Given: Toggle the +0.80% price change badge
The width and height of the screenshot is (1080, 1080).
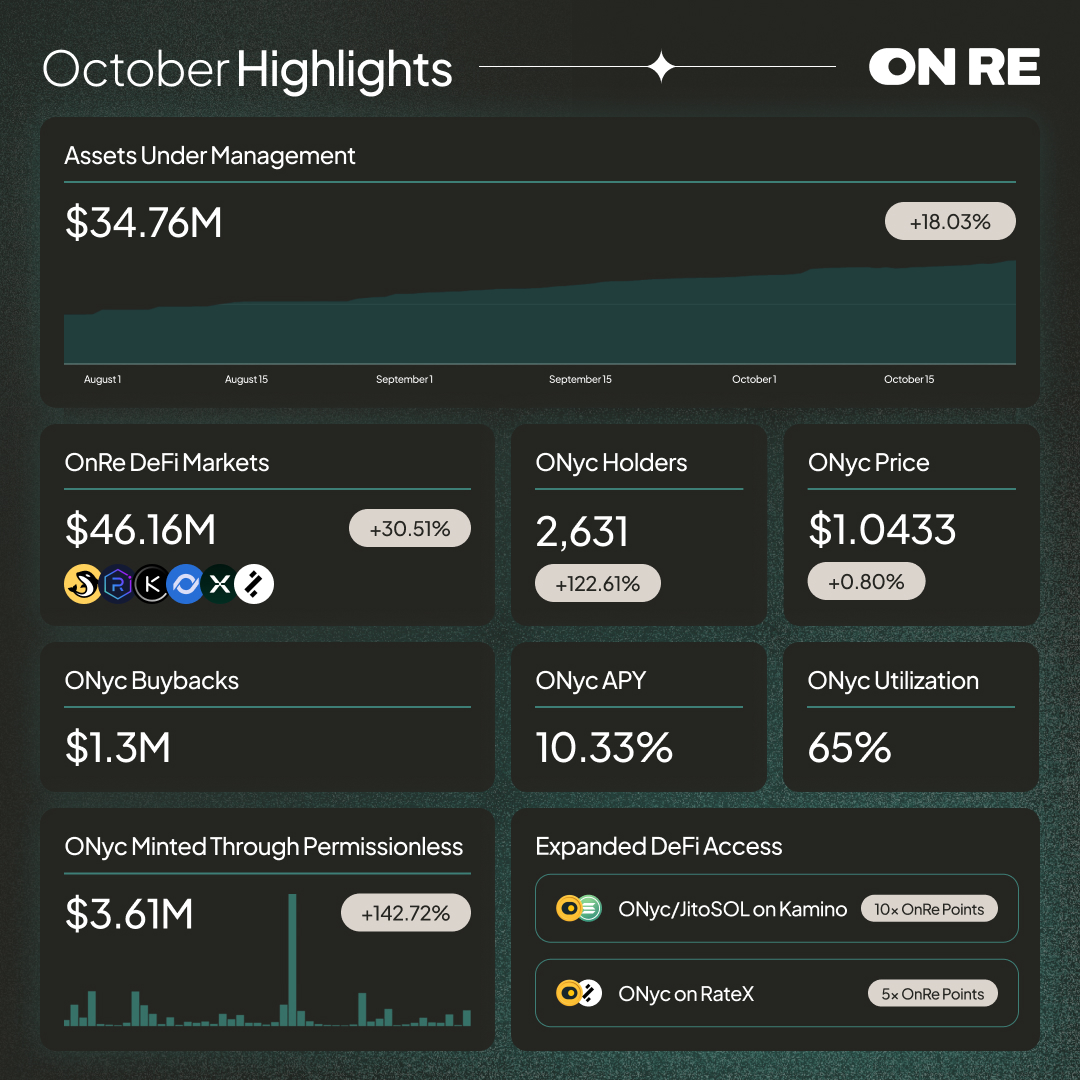Looking at the screenshot, I should [866, 581].
